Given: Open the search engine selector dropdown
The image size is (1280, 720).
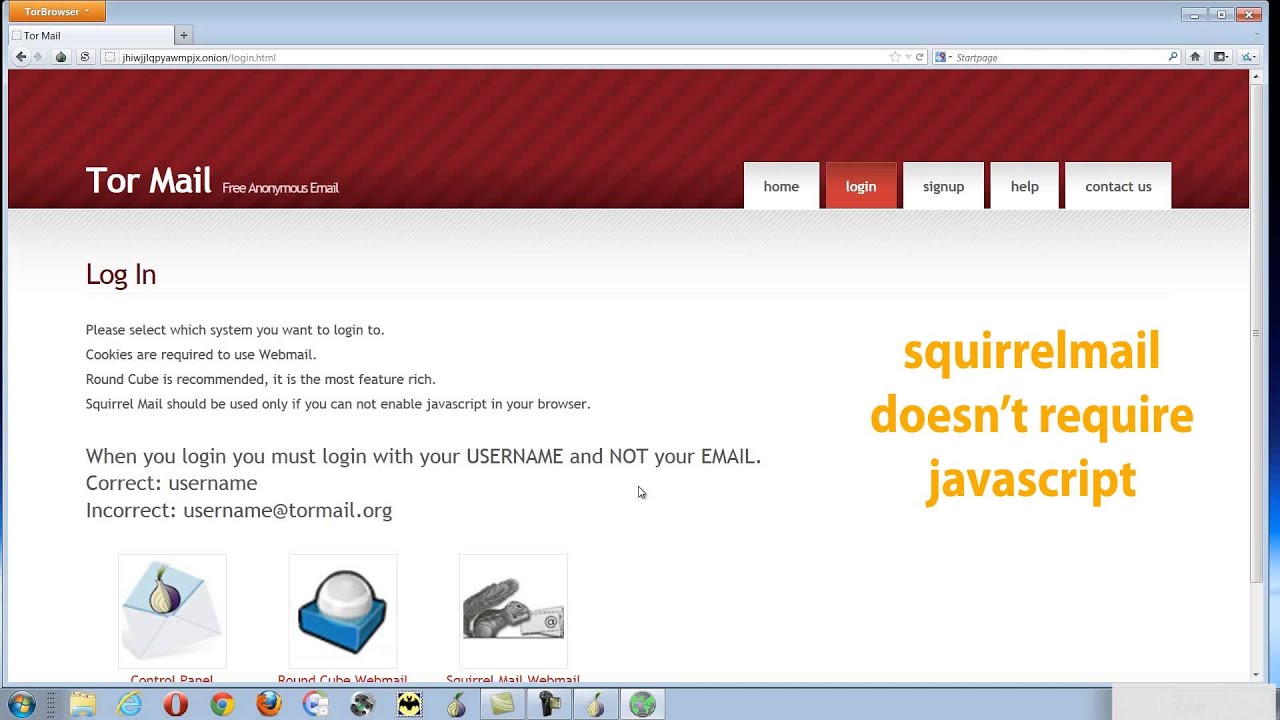Looking at the screenshot, I should click(942, 57).
